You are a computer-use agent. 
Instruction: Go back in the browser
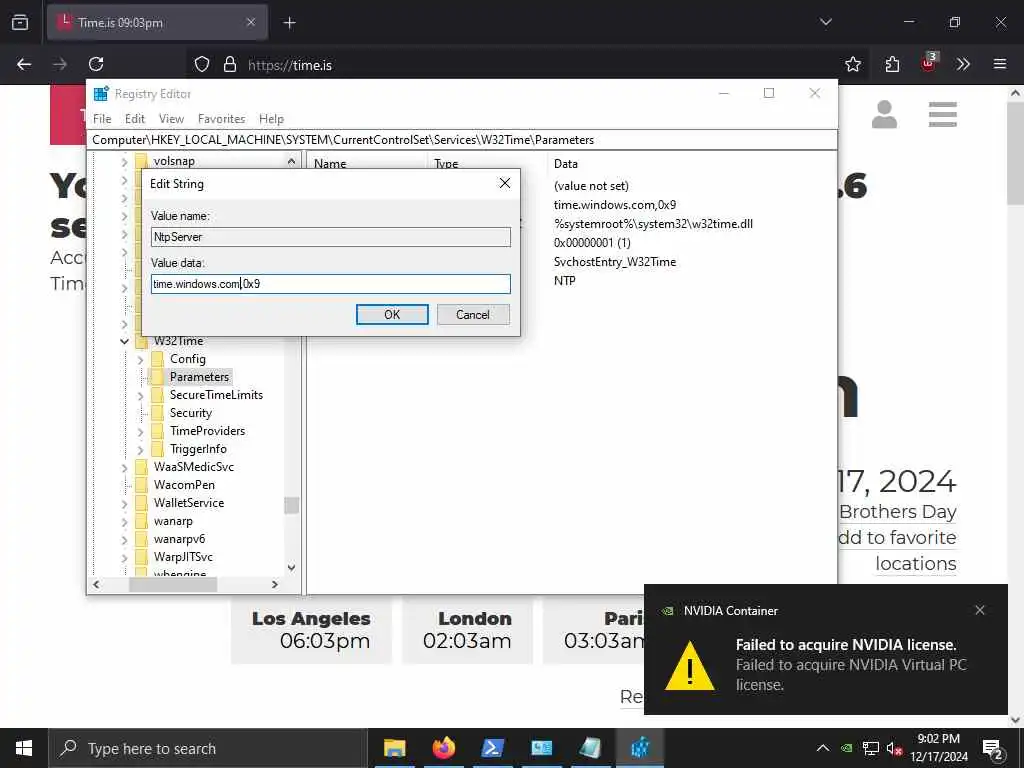24,64
